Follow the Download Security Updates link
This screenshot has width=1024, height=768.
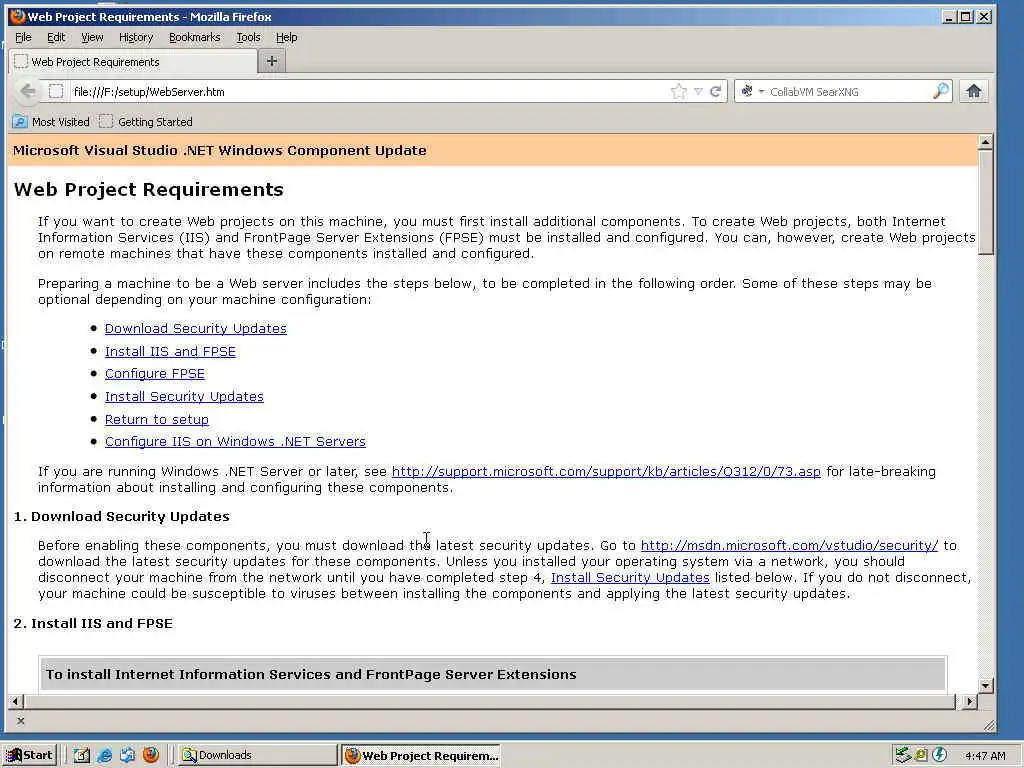[196, 328]
